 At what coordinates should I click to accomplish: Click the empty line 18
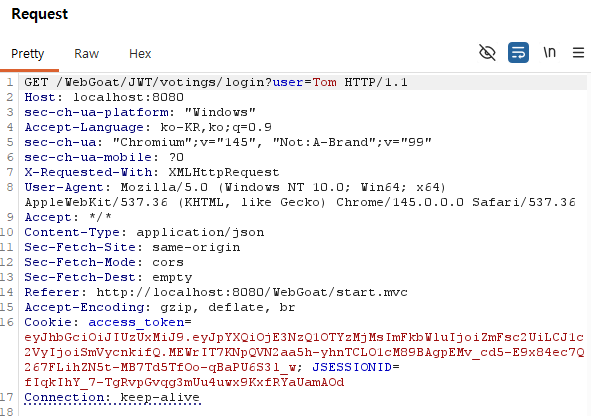(x=302, y=411)
